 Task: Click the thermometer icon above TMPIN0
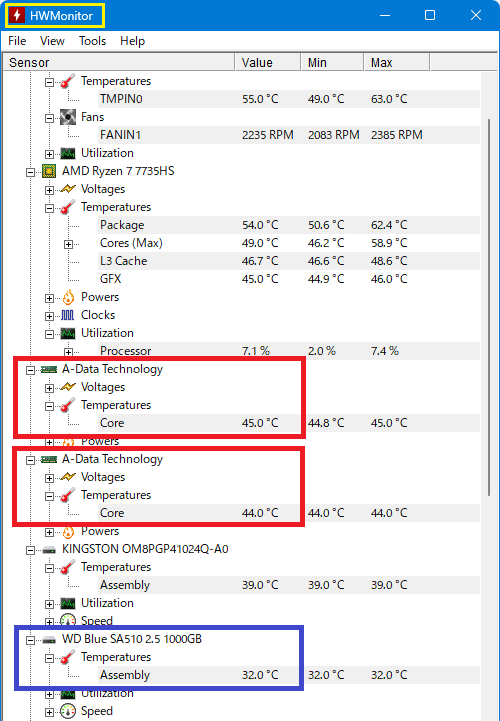pos(68,81)
